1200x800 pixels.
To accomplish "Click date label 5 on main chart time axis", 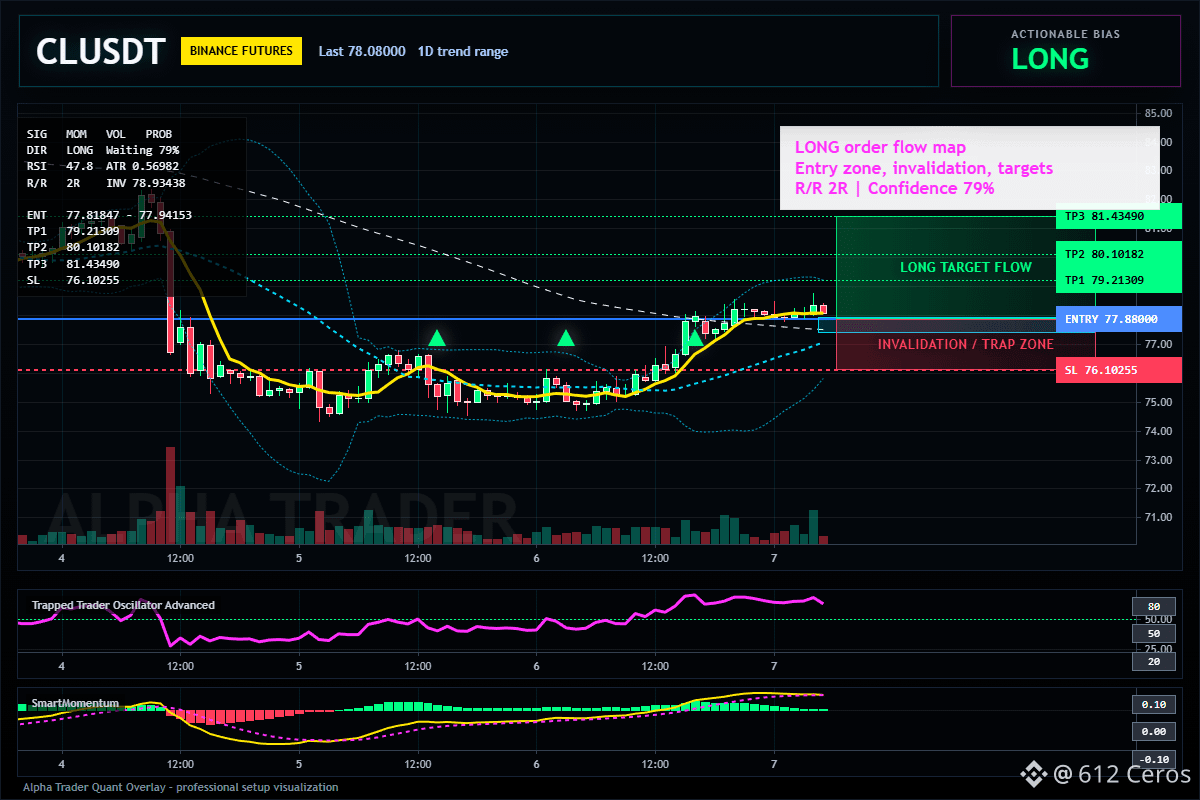I will click(299, 557).
